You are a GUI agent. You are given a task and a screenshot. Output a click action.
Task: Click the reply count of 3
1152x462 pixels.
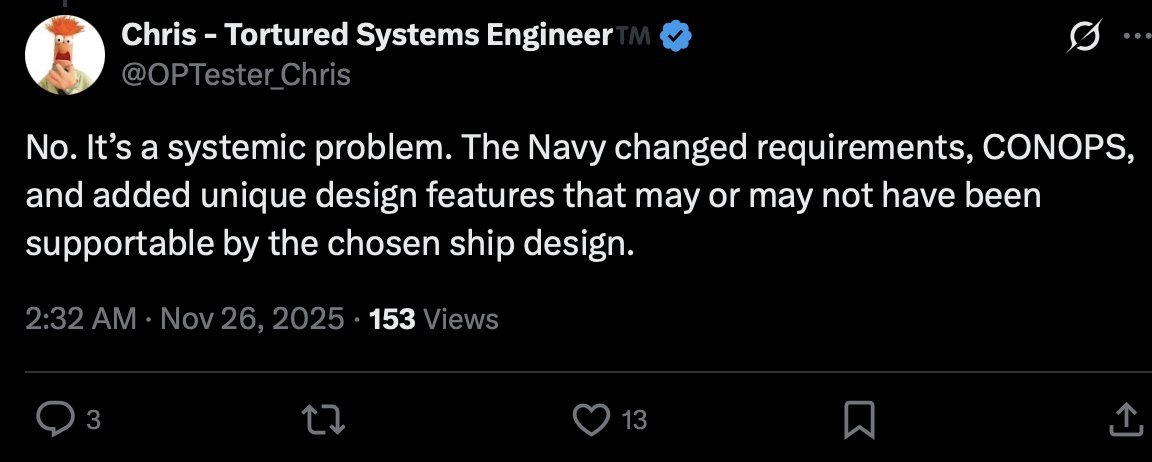click(x=93, y=420)
